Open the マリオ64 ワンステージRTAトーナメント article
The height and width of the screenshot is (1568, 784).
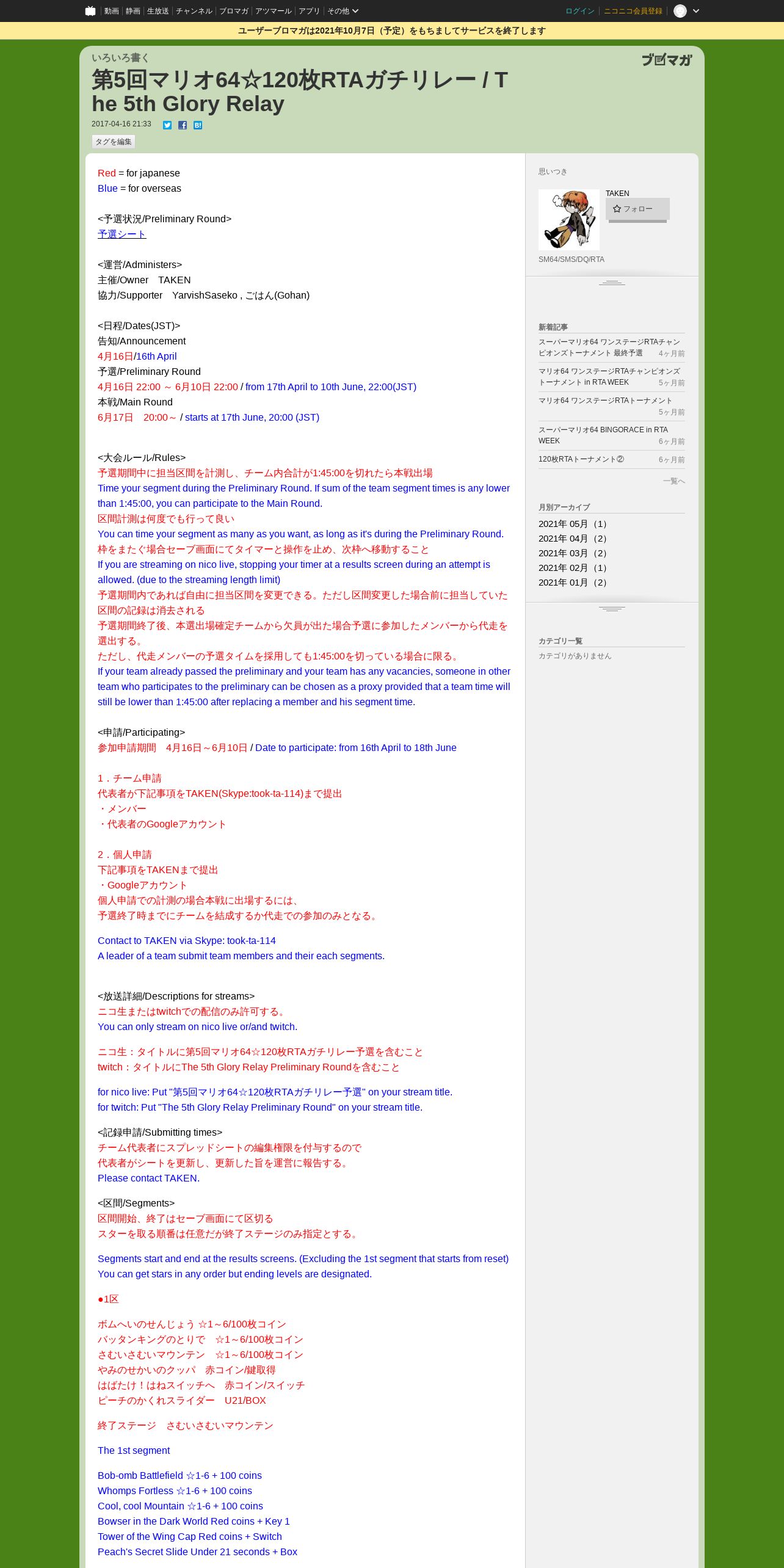(x=605, y=401)
